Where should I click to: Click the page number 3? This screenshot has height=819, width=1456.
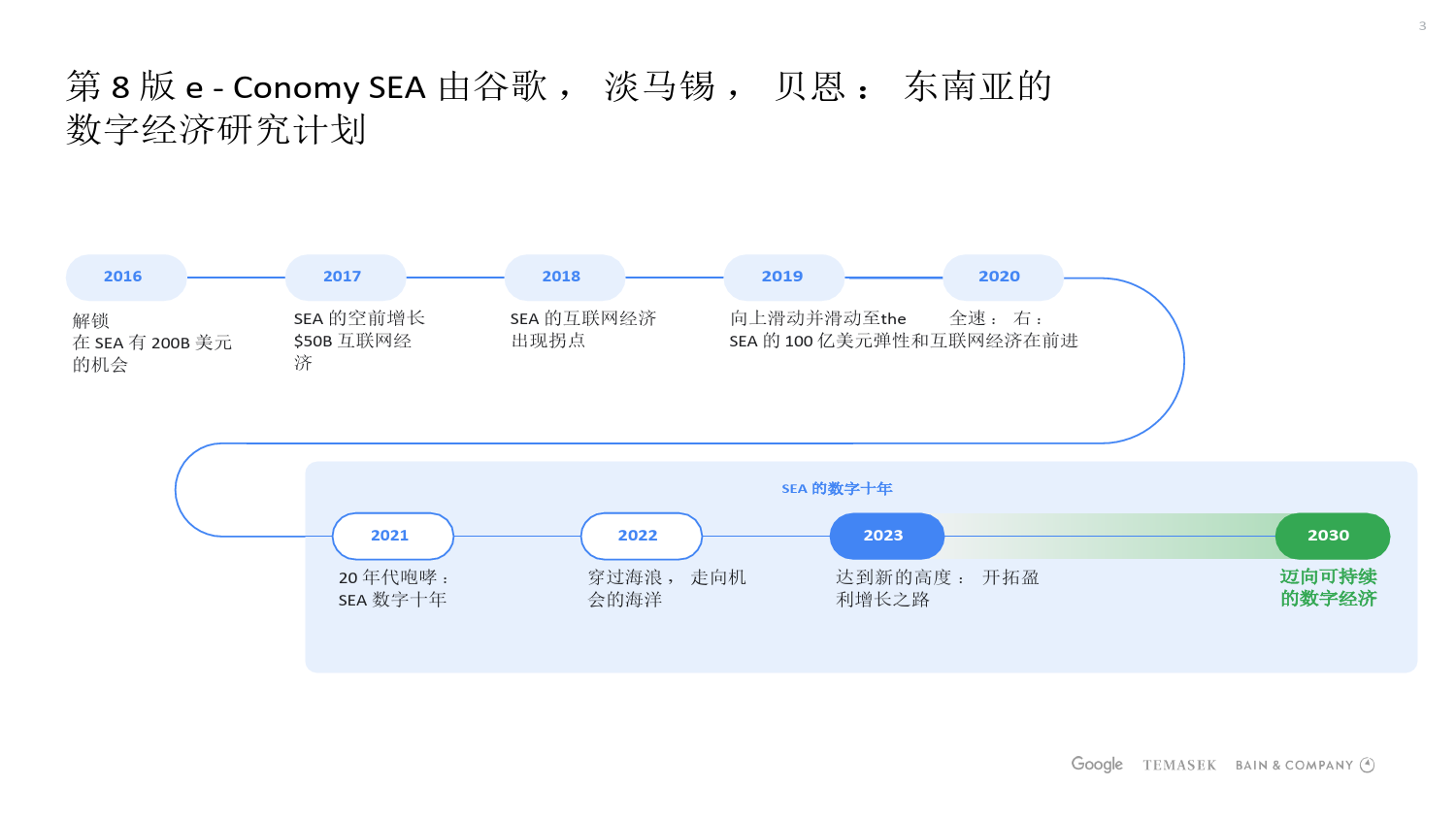pyautogui.click(x=1422, y=26)
